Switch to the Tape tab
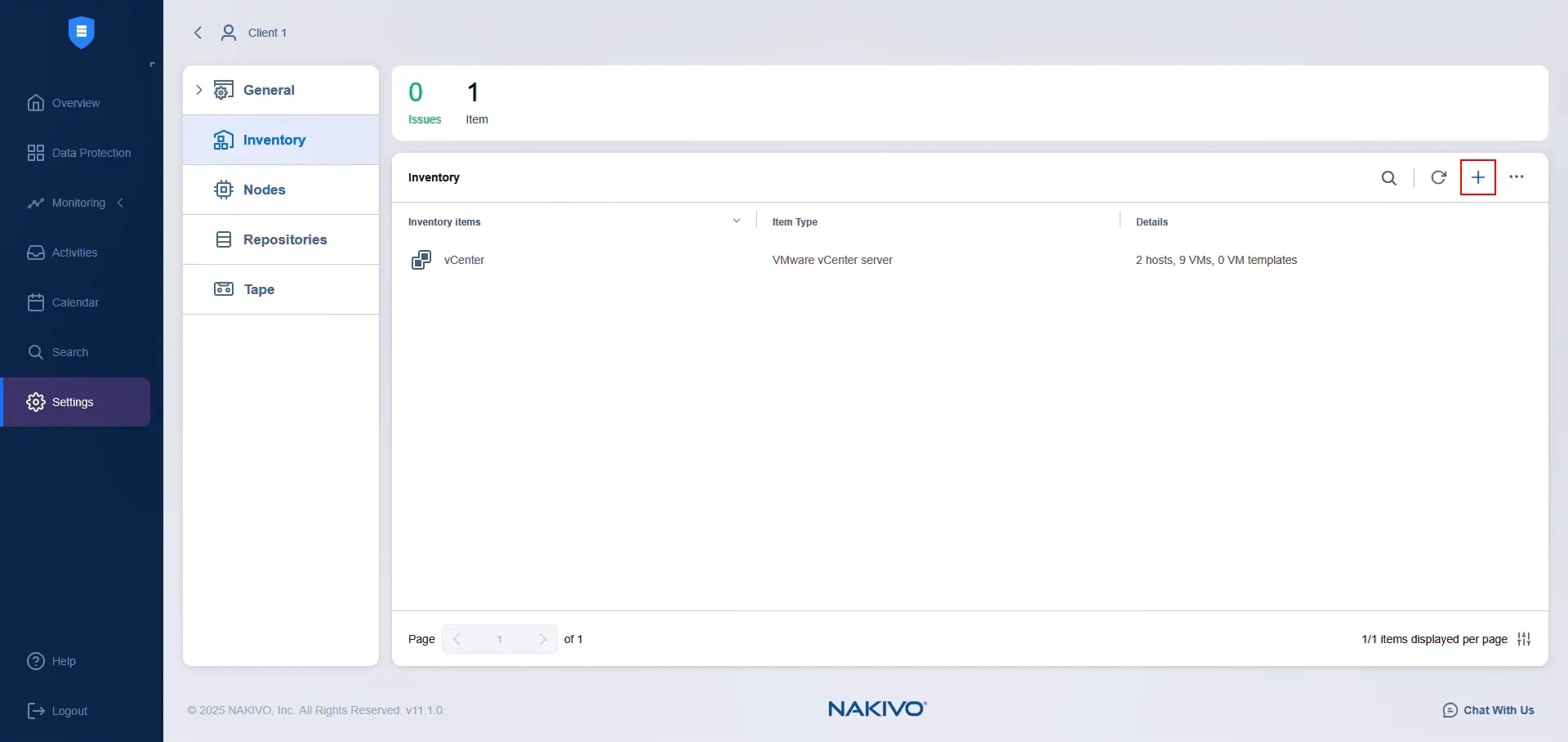The image size is (1568, 742). [x=281, y=289]
